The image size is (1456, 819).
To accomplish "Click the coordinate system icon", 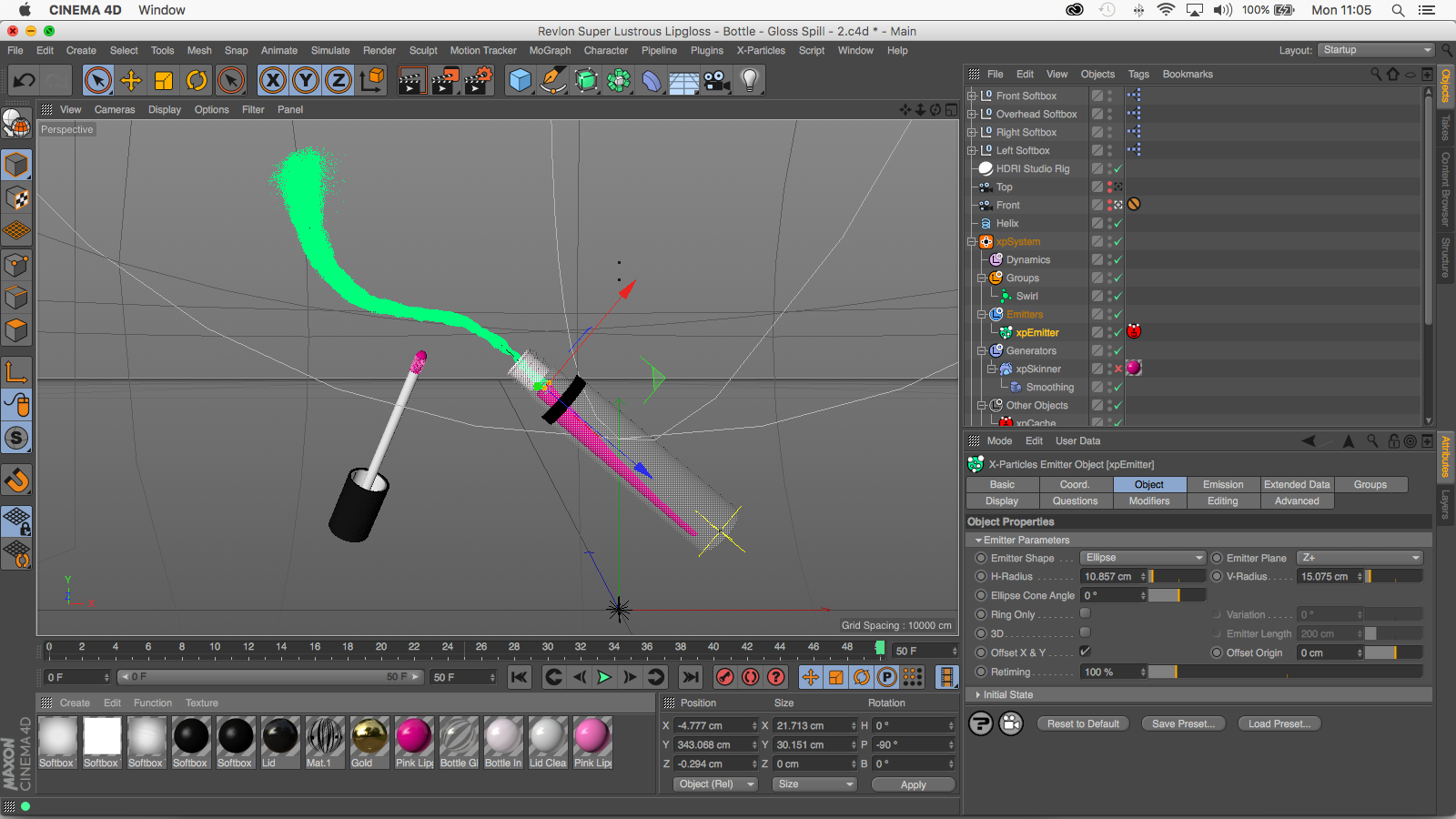I will [372, 80].
